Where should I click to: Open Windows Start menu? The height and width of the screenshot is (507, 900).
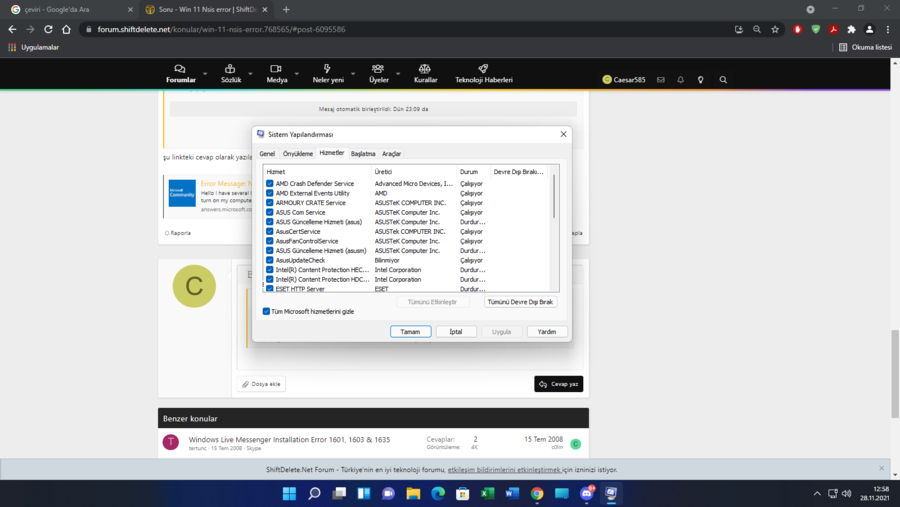point(289,494)
